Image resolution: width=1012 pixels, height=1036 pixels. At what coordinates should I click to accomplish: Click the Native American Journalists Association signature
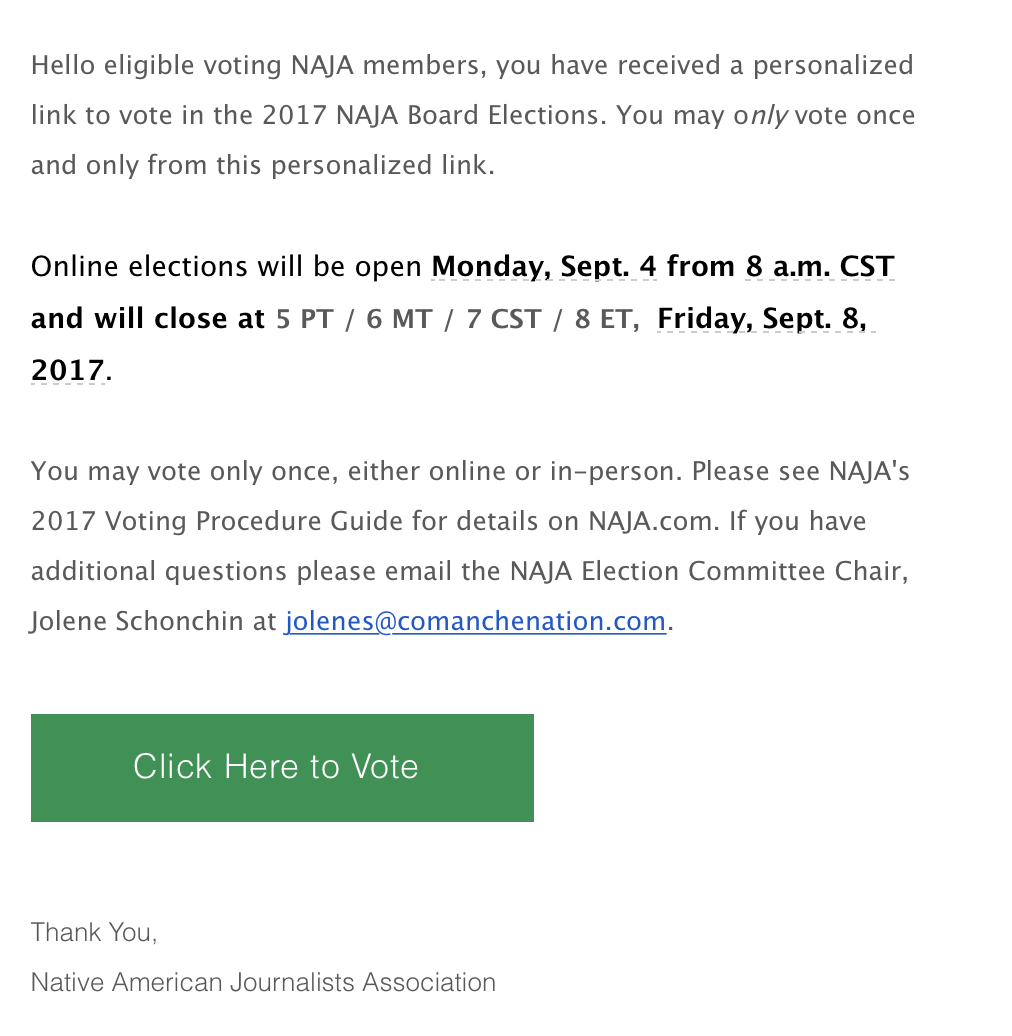(263, 982)
